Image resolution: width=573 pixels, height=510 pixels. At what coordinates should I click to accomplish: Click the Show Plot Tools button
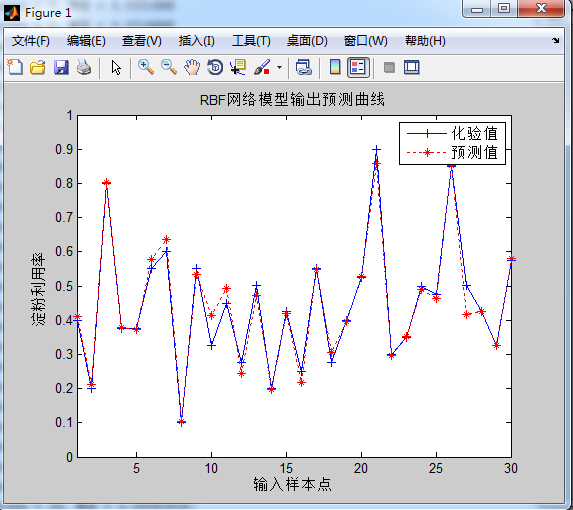411,67
